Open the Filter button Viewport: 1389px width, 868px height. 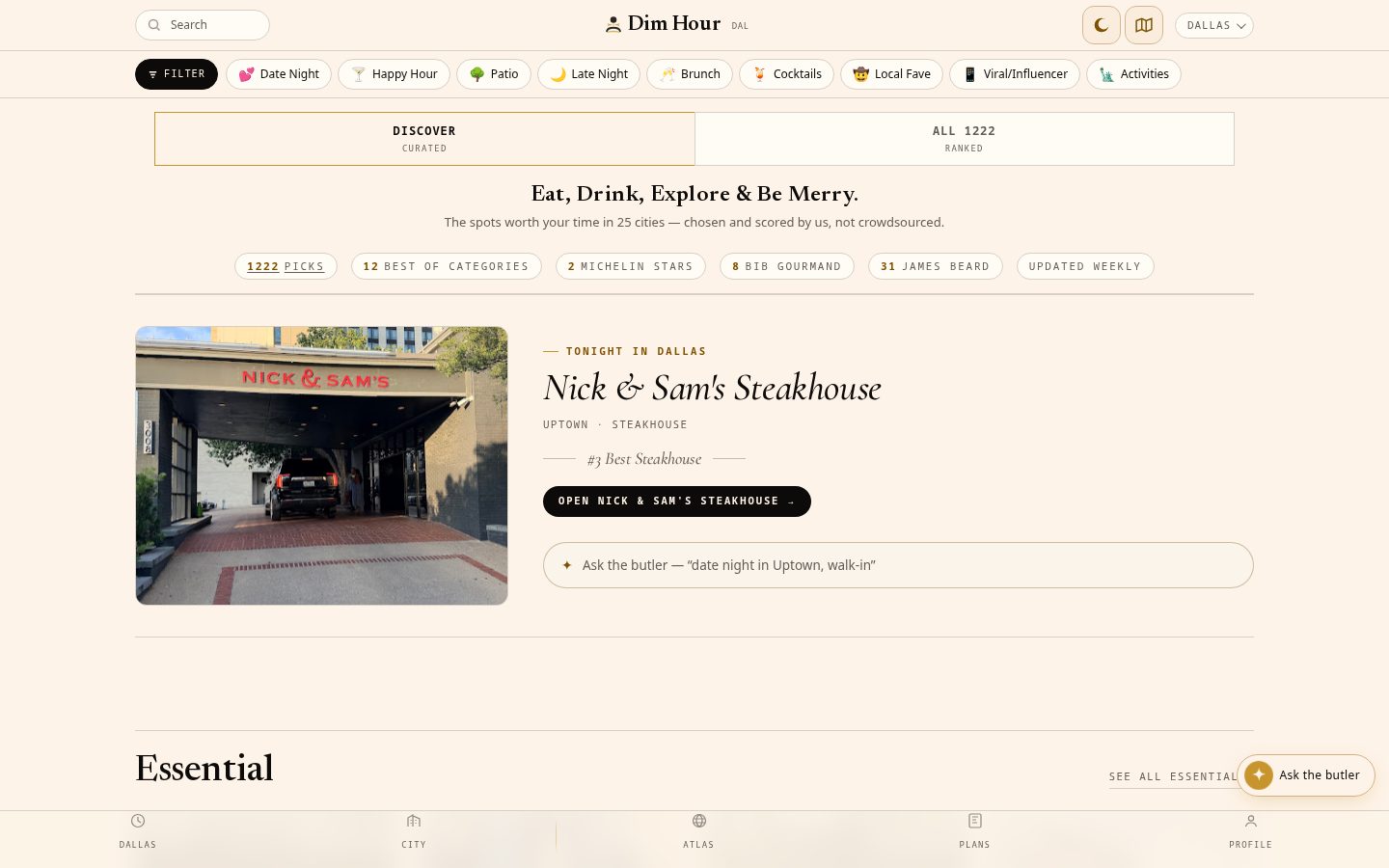(x=177, y=74)
